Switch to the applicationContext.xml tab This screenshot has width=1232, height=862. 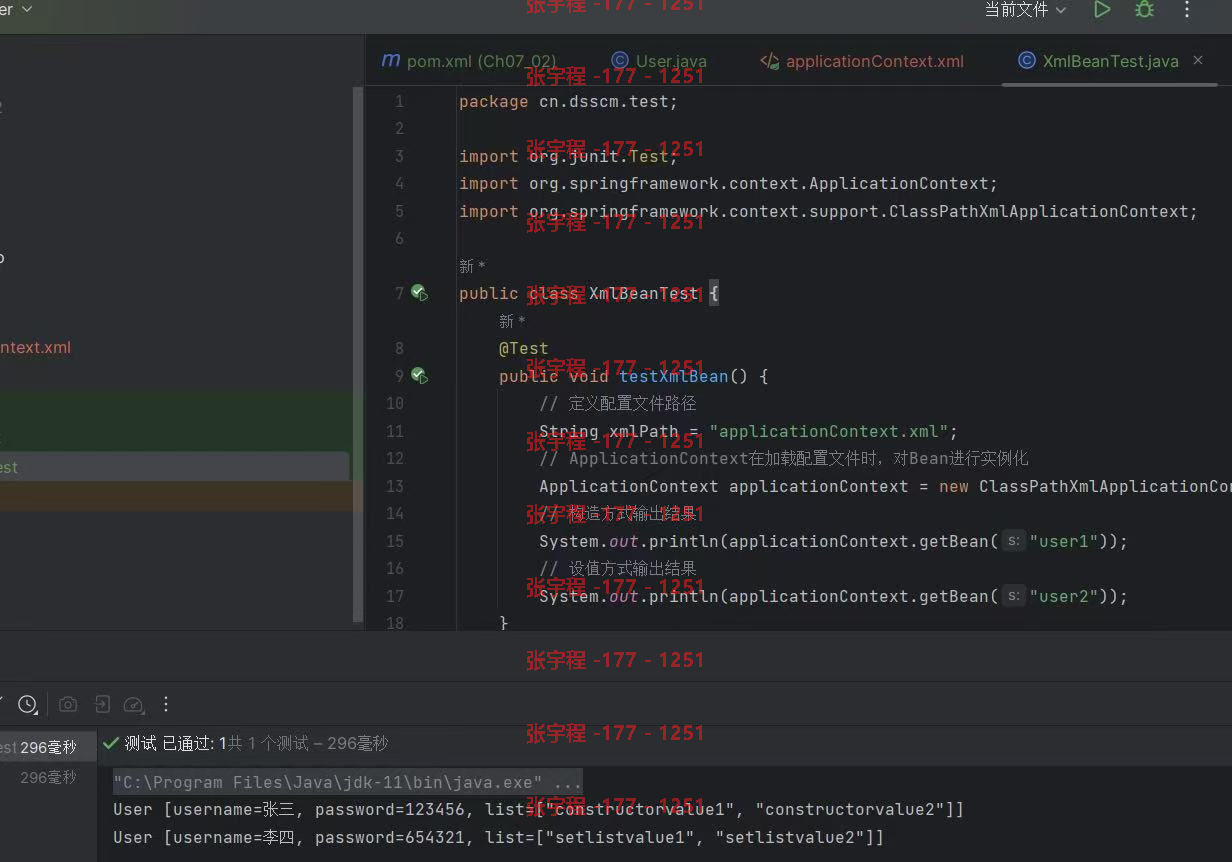pyautogui.click(x=862, y=61)
